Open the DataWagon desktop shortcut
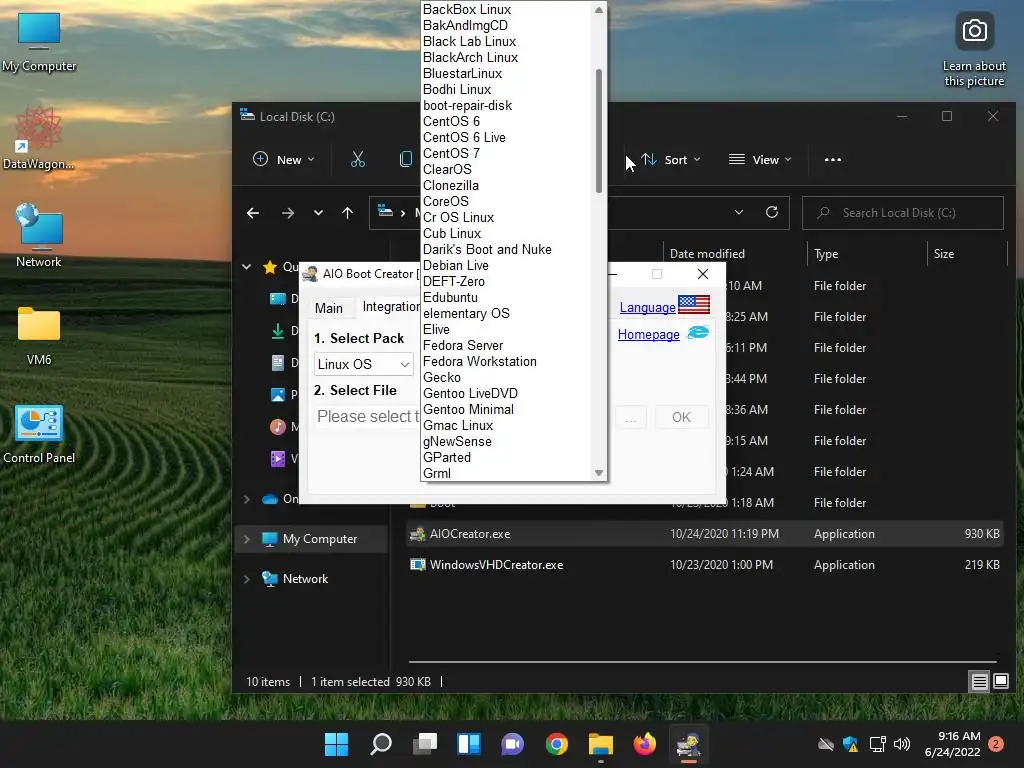The image size is (1024, 768). 39,139
